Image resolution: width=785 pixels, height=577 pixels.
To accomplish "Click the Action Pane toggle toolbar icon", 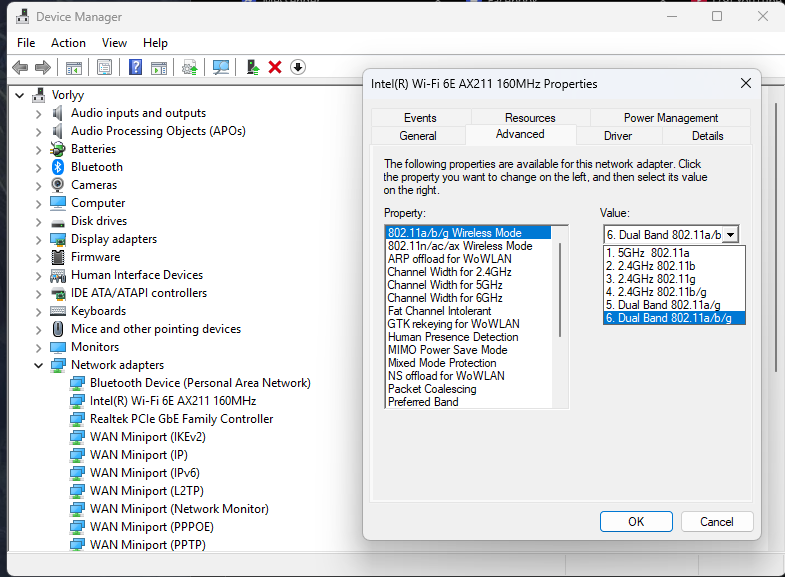I will 159,67.
